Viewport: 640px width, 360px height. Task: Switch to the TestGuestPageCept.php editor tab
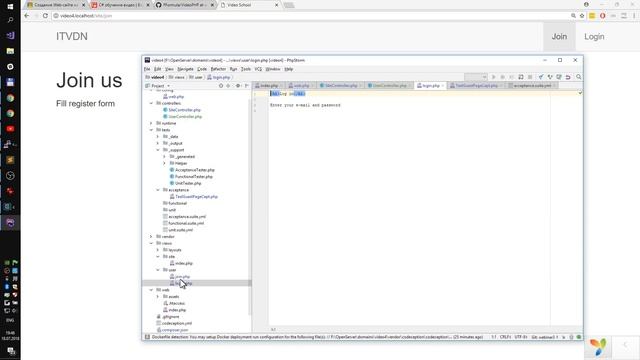click(x=476, y=85)
